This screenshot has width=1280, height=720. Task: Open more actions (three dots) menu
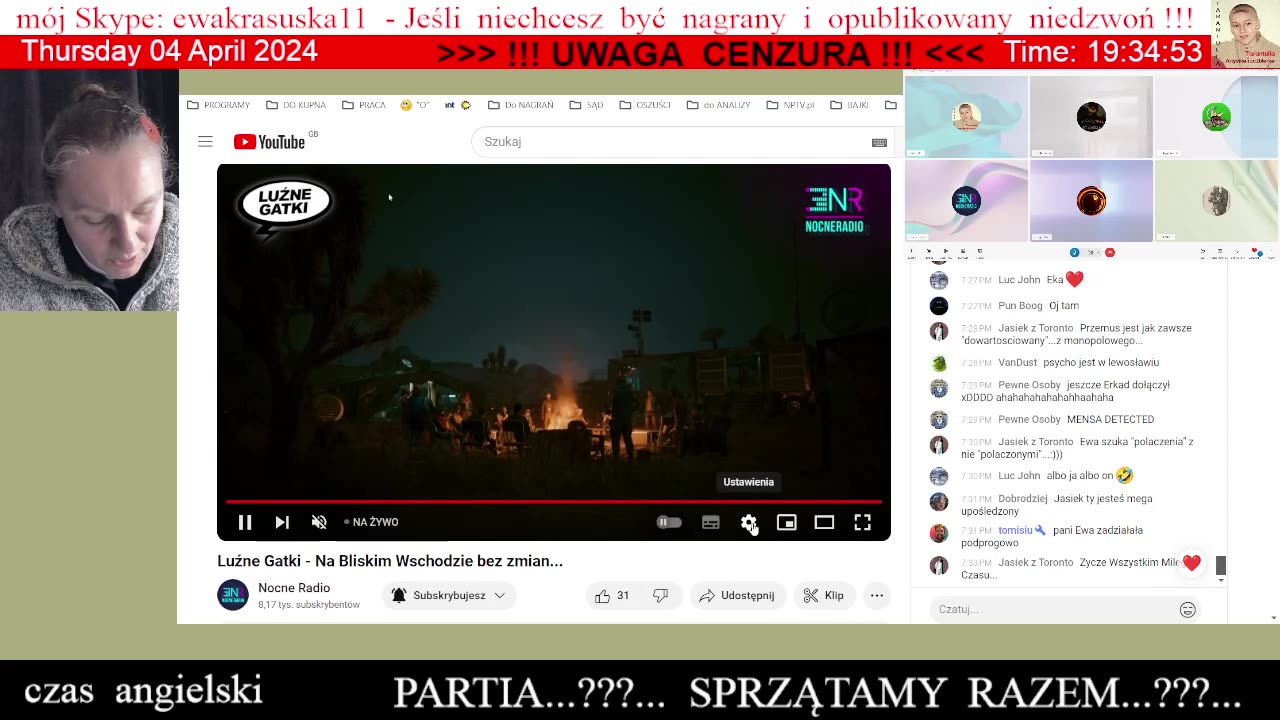tap(877, 595)
